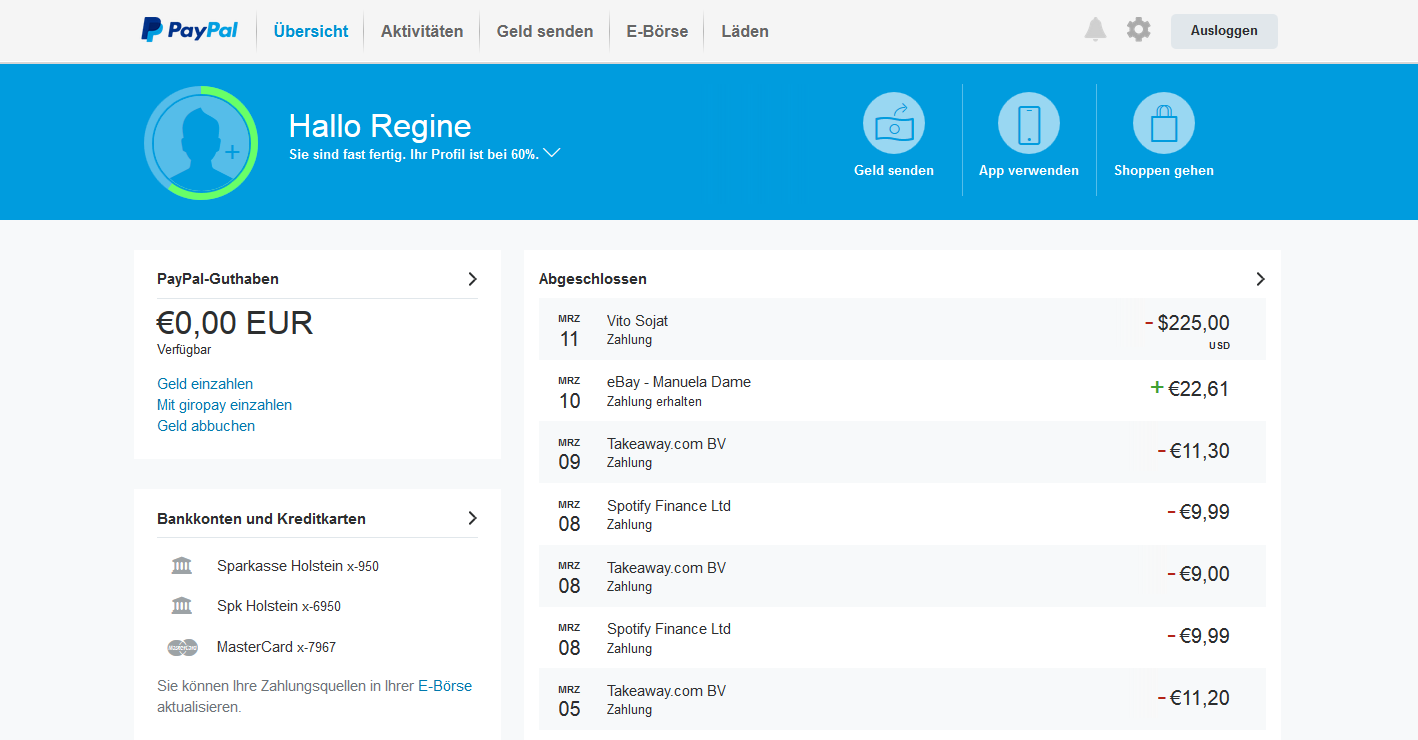Open the E-Börse tab
The width and height of the screenshot is (1418, 740).
(x=657, y=31)
